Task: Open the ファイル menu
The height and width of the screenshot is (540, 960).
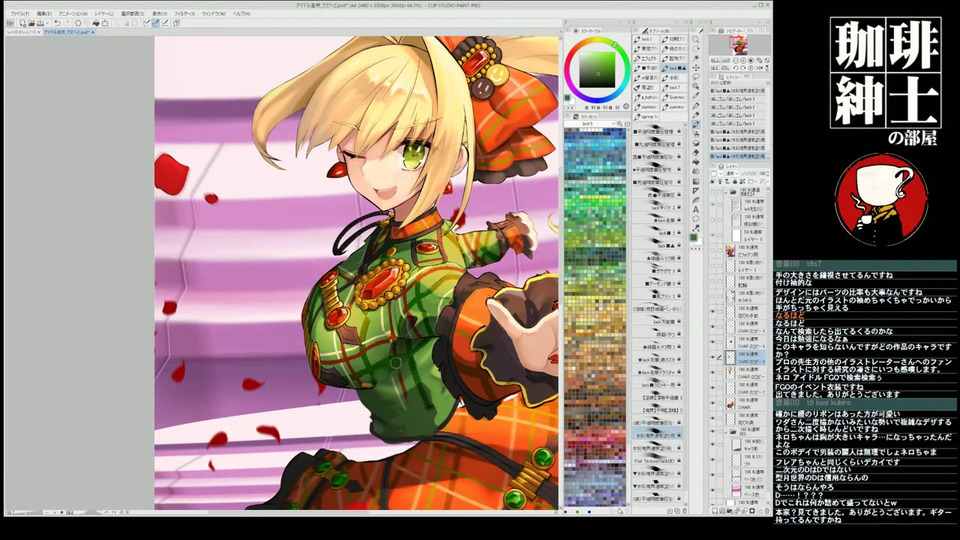Action: pyautogui.click(x=20, y=13)
